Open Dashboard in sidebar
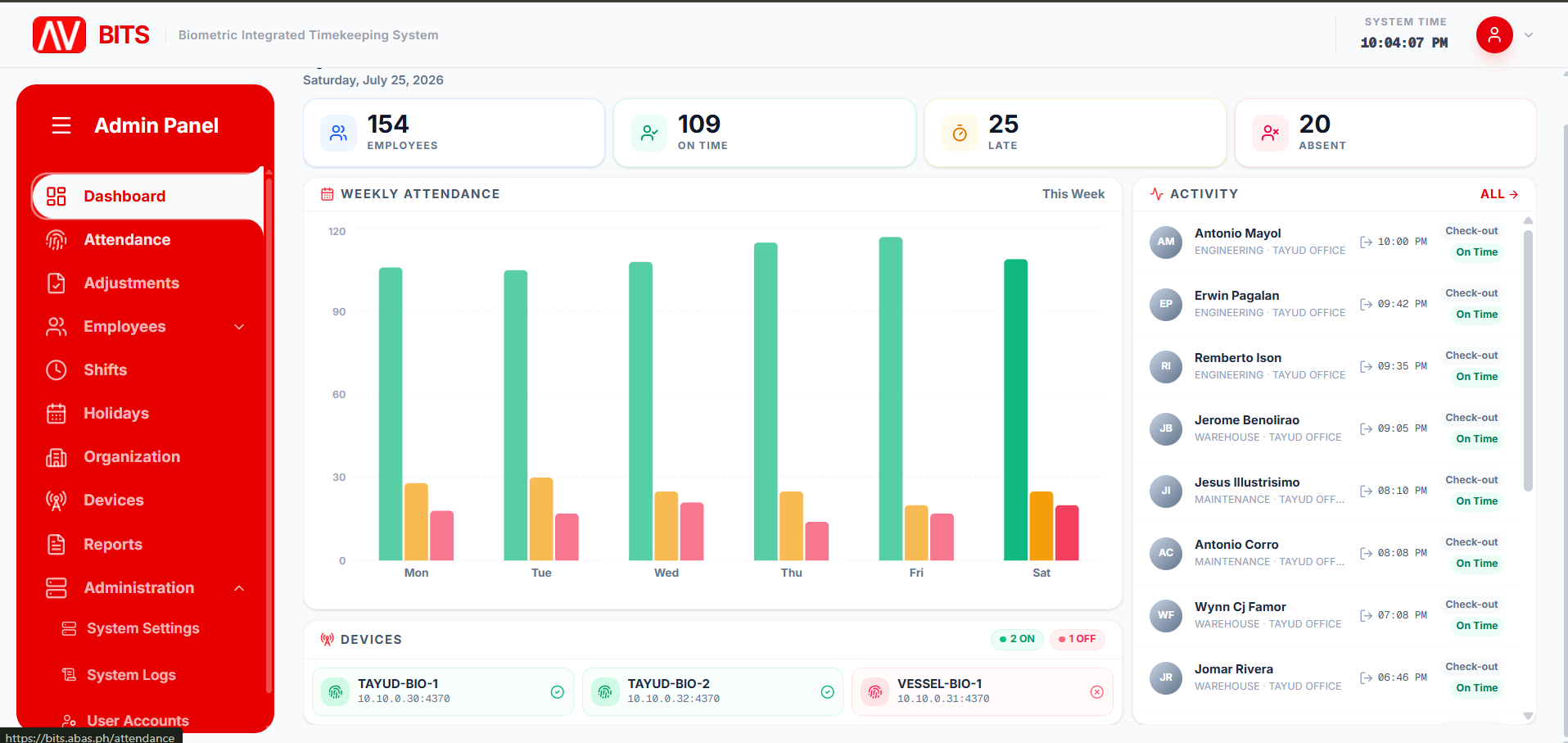 tap(147, 196)
